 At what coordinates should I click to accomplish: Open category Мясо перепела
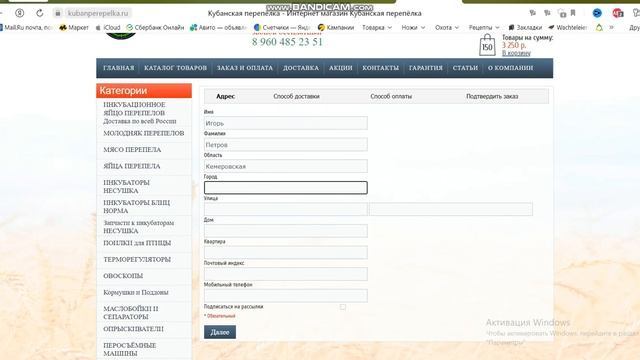point(132,150)
